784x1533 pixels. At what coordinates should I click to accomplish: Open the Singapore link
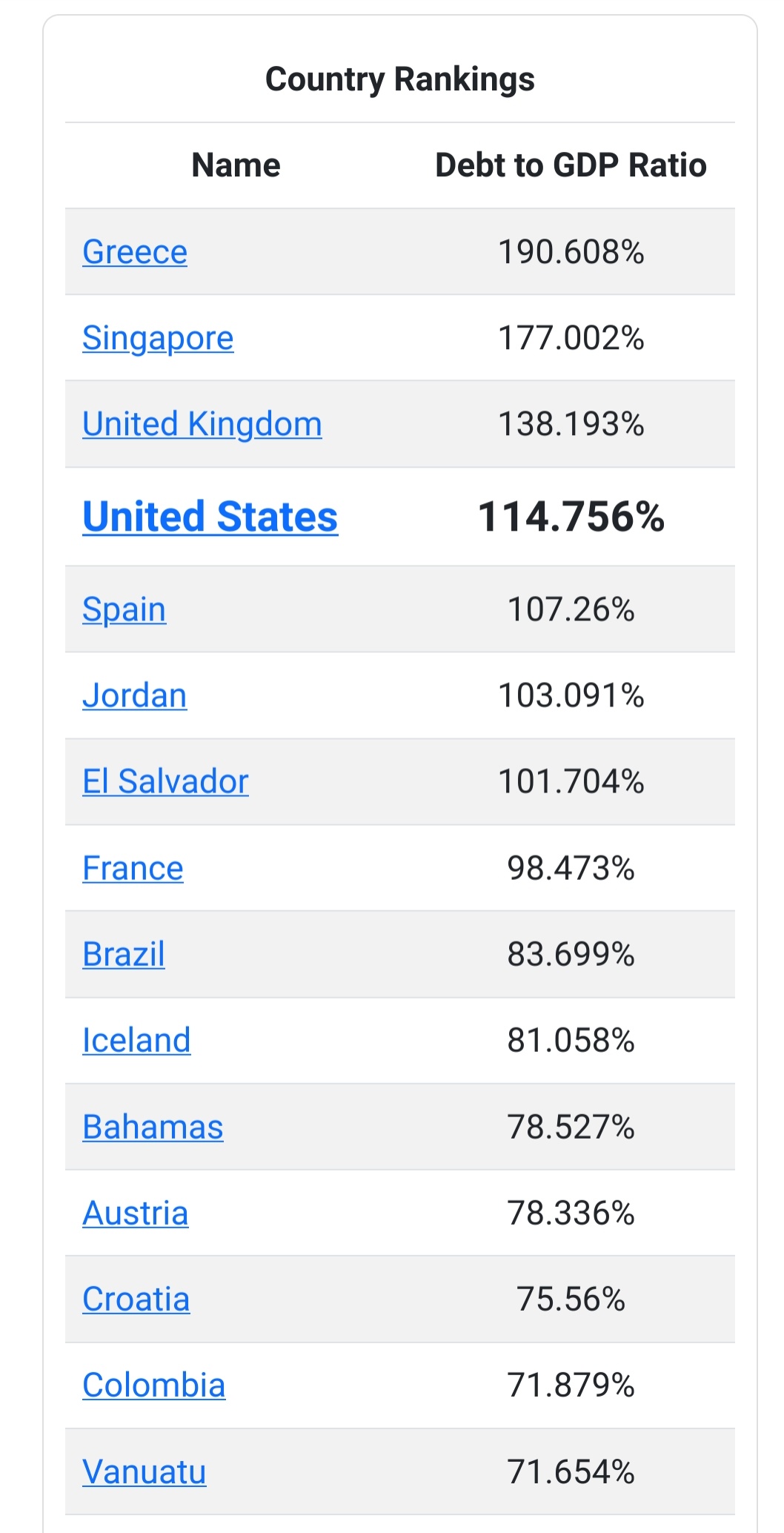[x=158, y=339]
